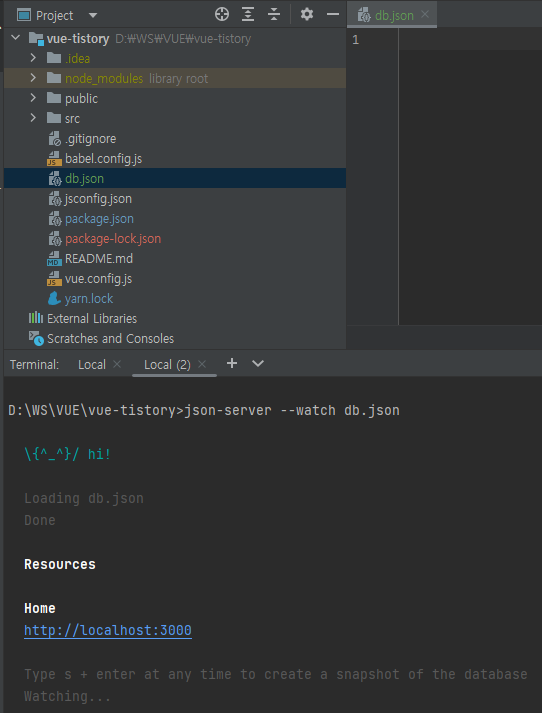Click the Terminal: panel label
This screenshot has width=542, height=713.
[x=35, y=365]
